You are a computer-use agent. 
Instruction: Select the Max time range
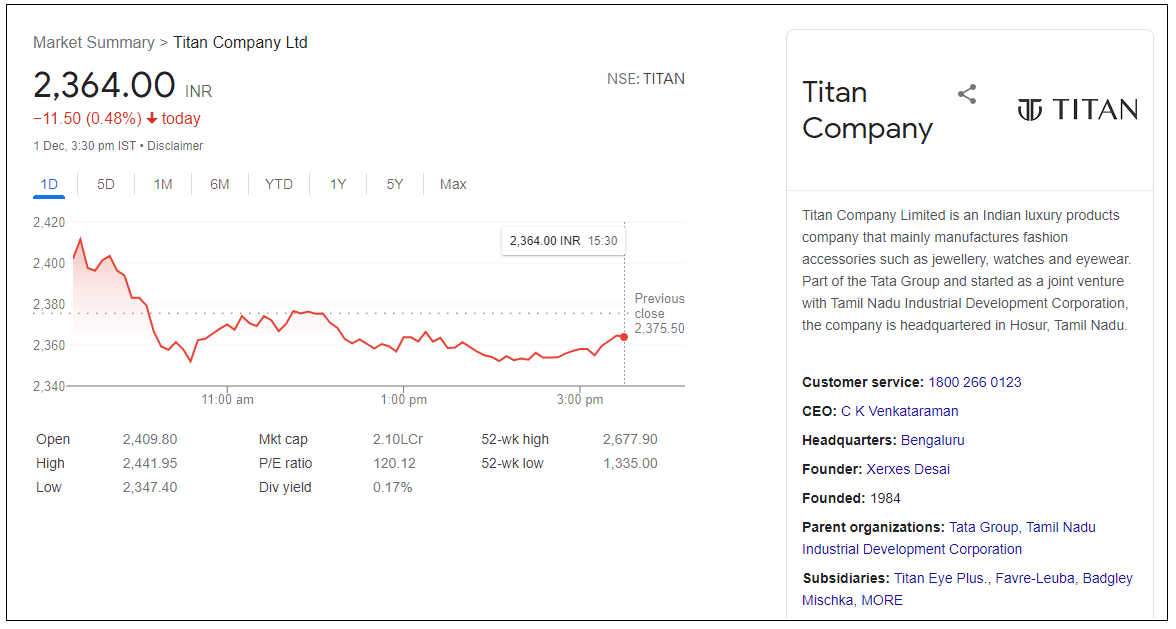click(x=453, y=184)
